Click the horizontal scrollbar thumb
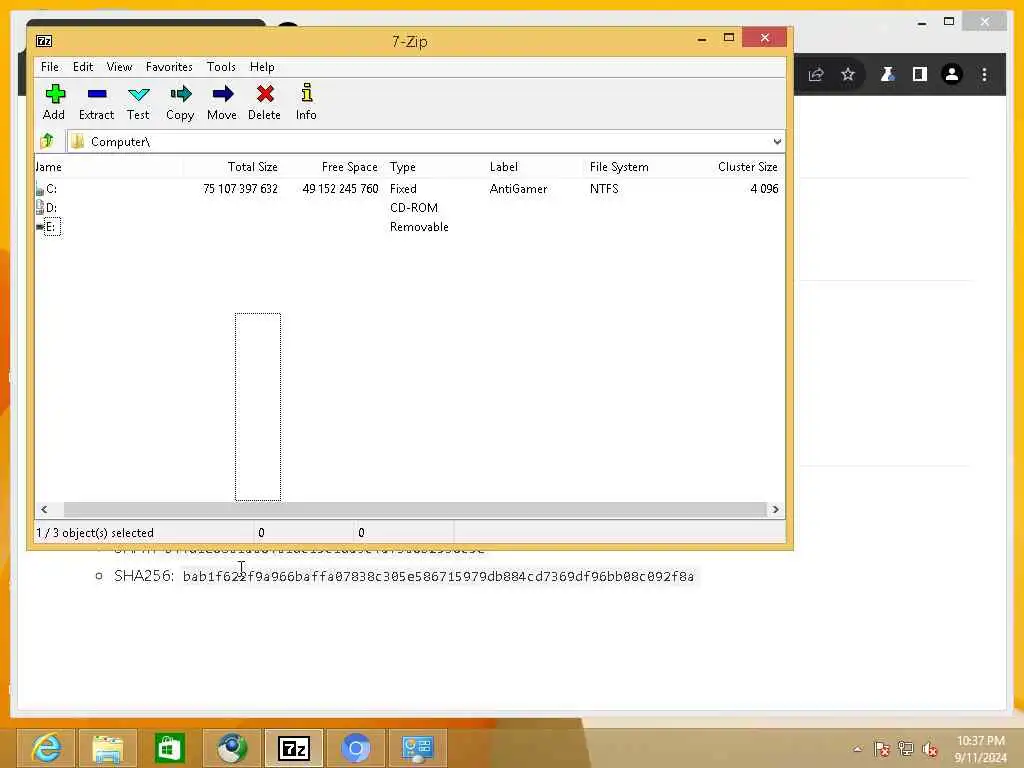This screenshot has width=1024, height=768. point(415,509)
